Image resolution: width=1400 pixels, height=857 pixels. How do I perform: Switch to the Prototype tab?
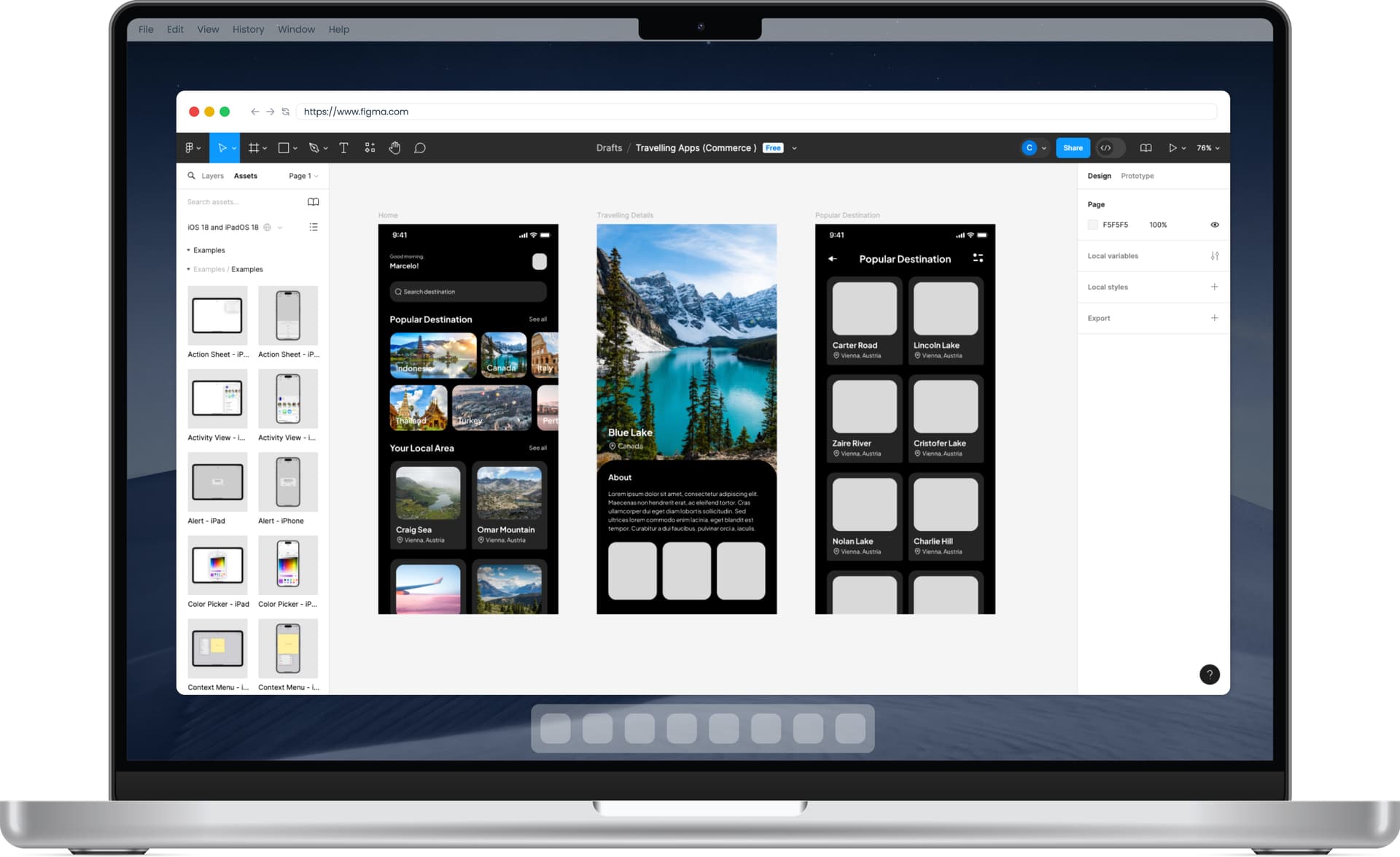(x=1137, y=176)
